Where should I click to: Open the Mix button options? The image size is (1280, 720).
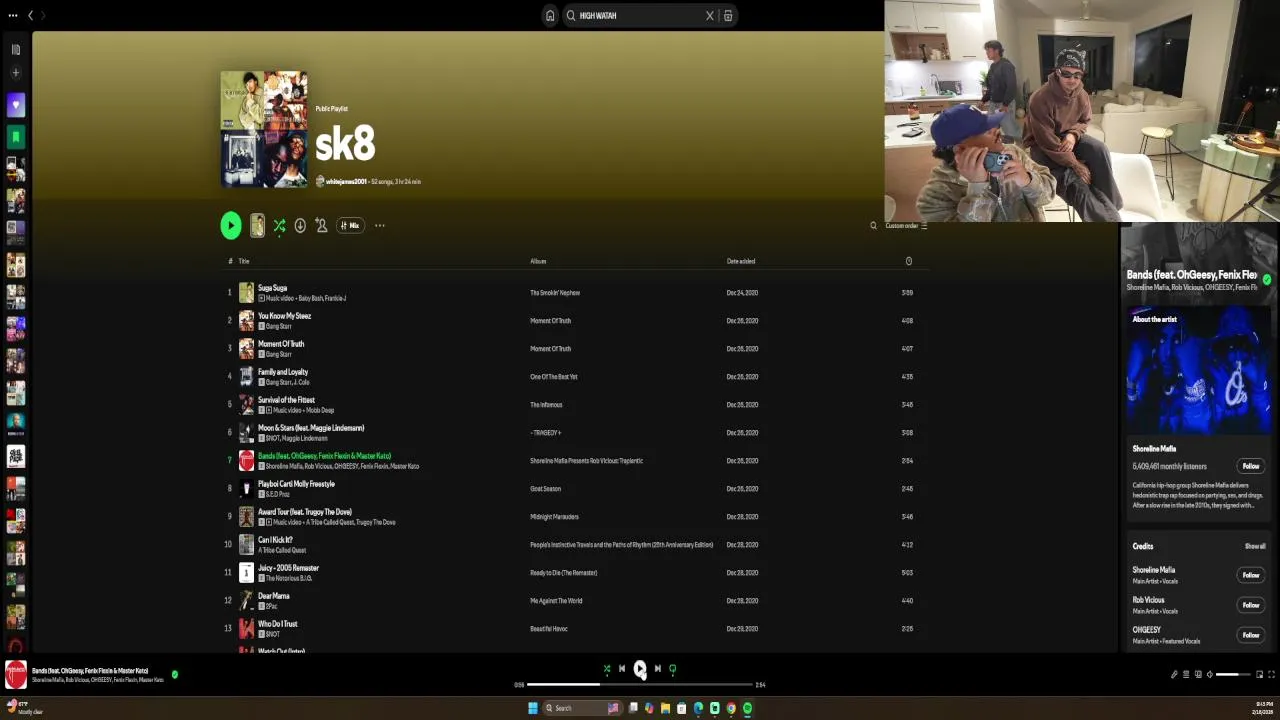click(x=349, y=226)
